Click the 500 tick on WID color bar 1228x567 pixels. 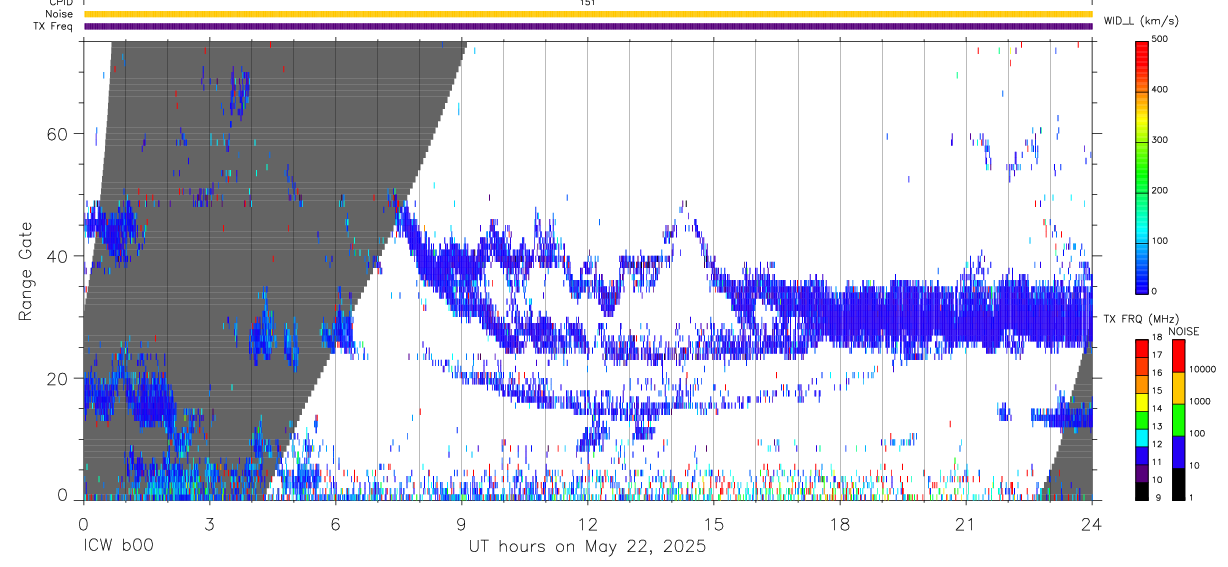[x=1161, y=39]
